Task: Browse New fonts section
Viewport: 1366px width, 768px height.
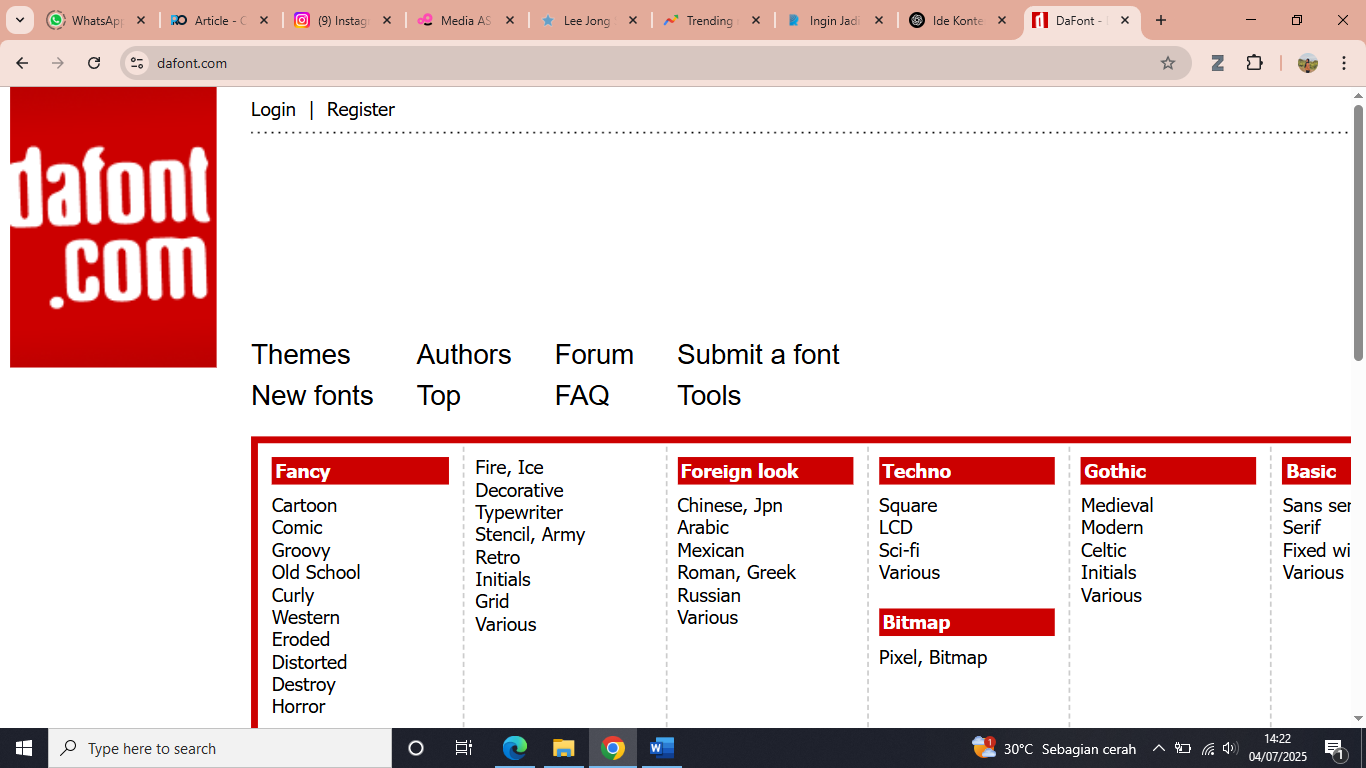Action: (312, 396)
